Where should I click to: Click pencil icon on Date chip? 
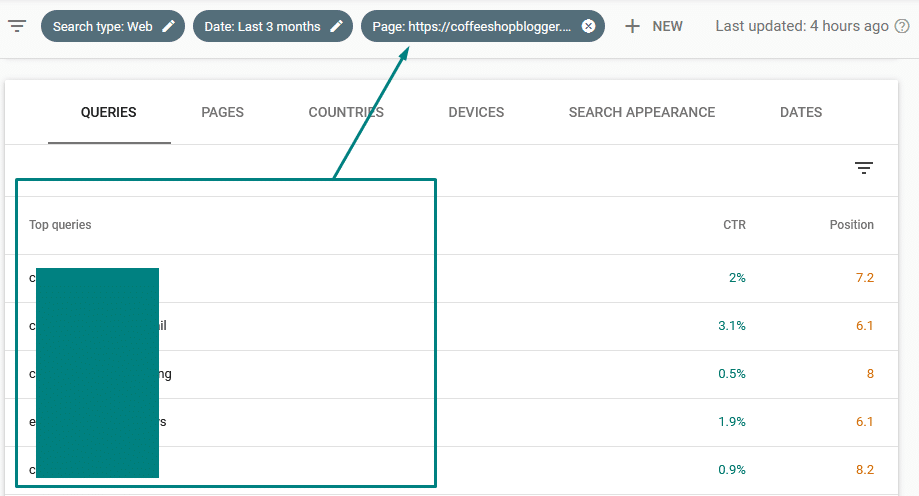click(x=336, y=26)
